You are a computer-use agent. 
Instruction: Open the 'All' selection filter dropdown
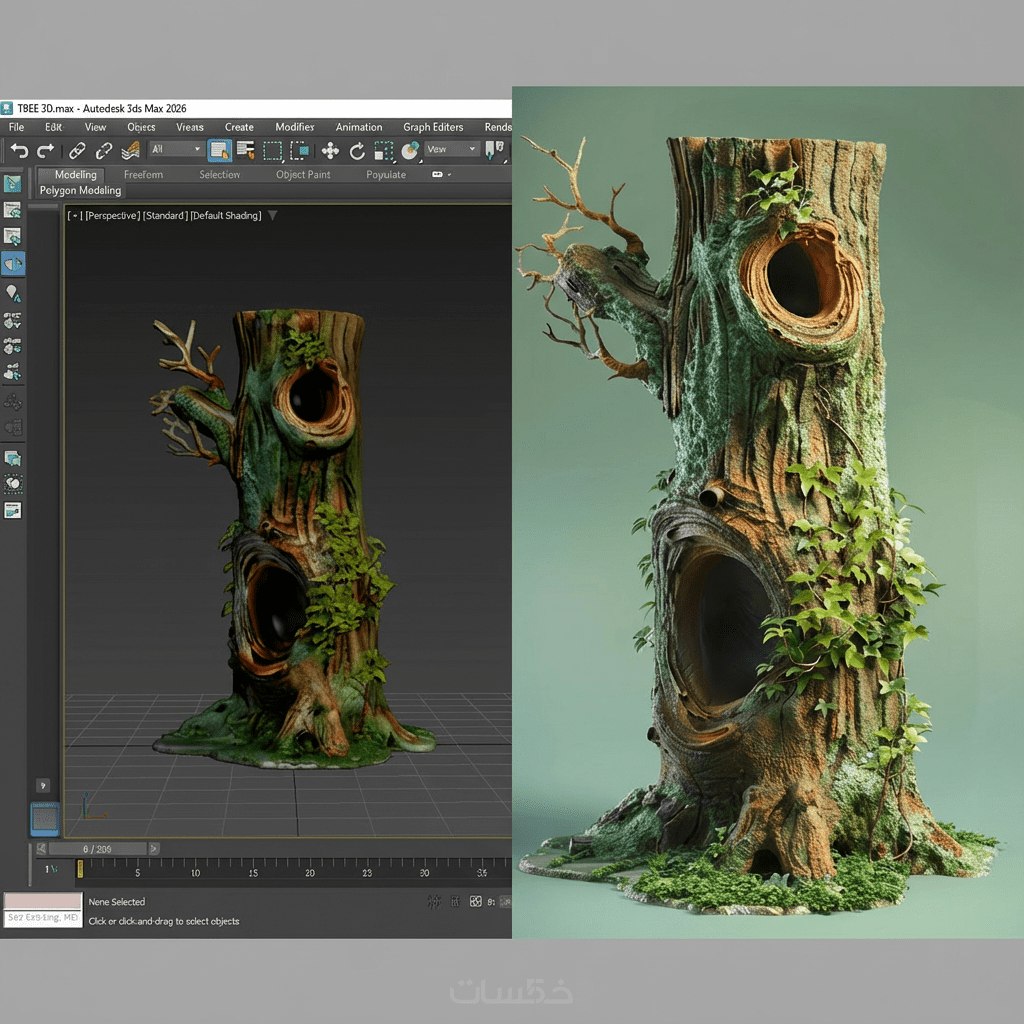[176, 149]
